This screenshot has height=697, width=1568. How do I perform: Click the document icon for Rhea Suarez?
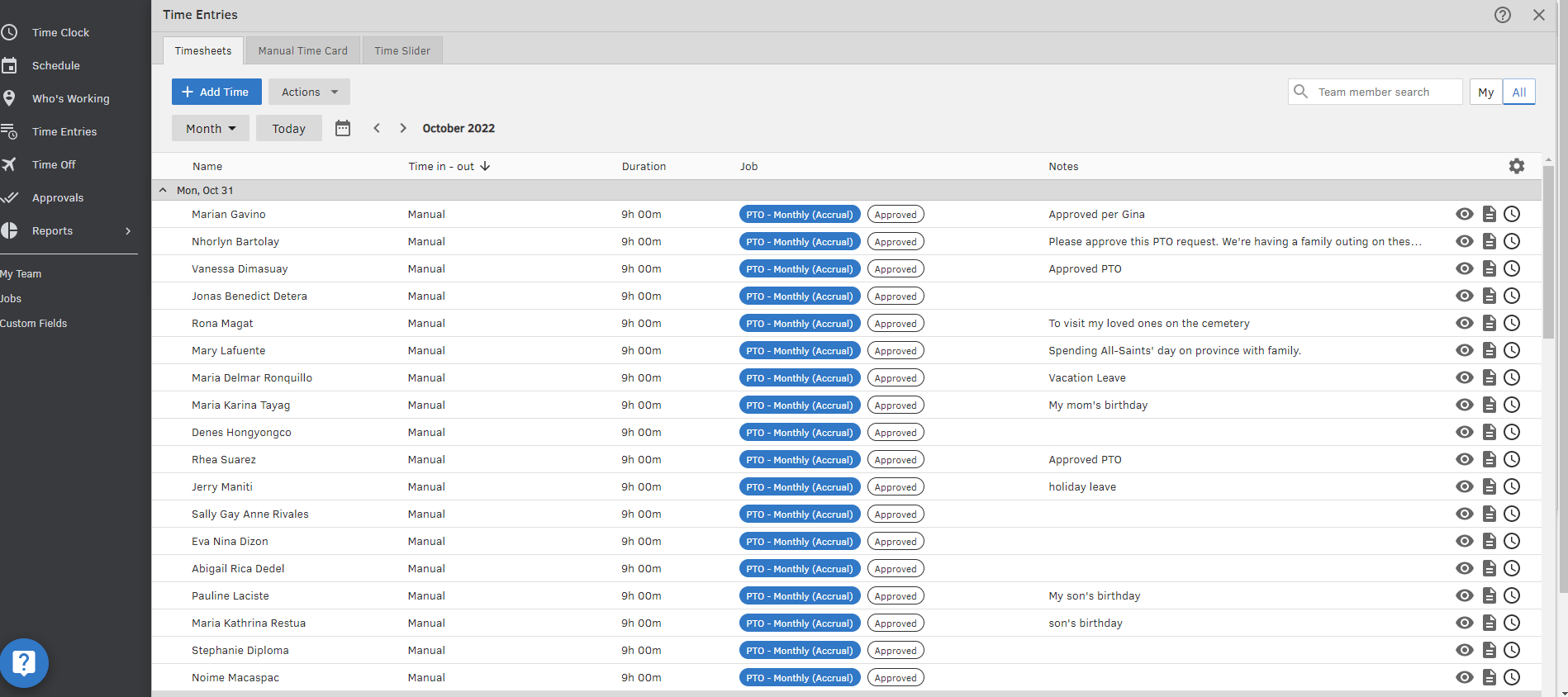coord(1489,460)
